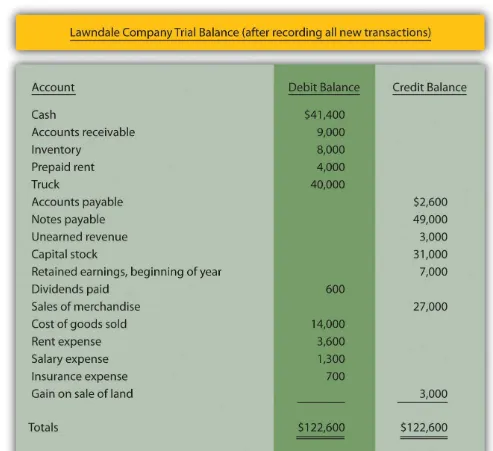The image size is (493, 451).
Task: Click Sales of merchandise 27,000 credit
Action: pyautogui.click(x=430, y=306)
